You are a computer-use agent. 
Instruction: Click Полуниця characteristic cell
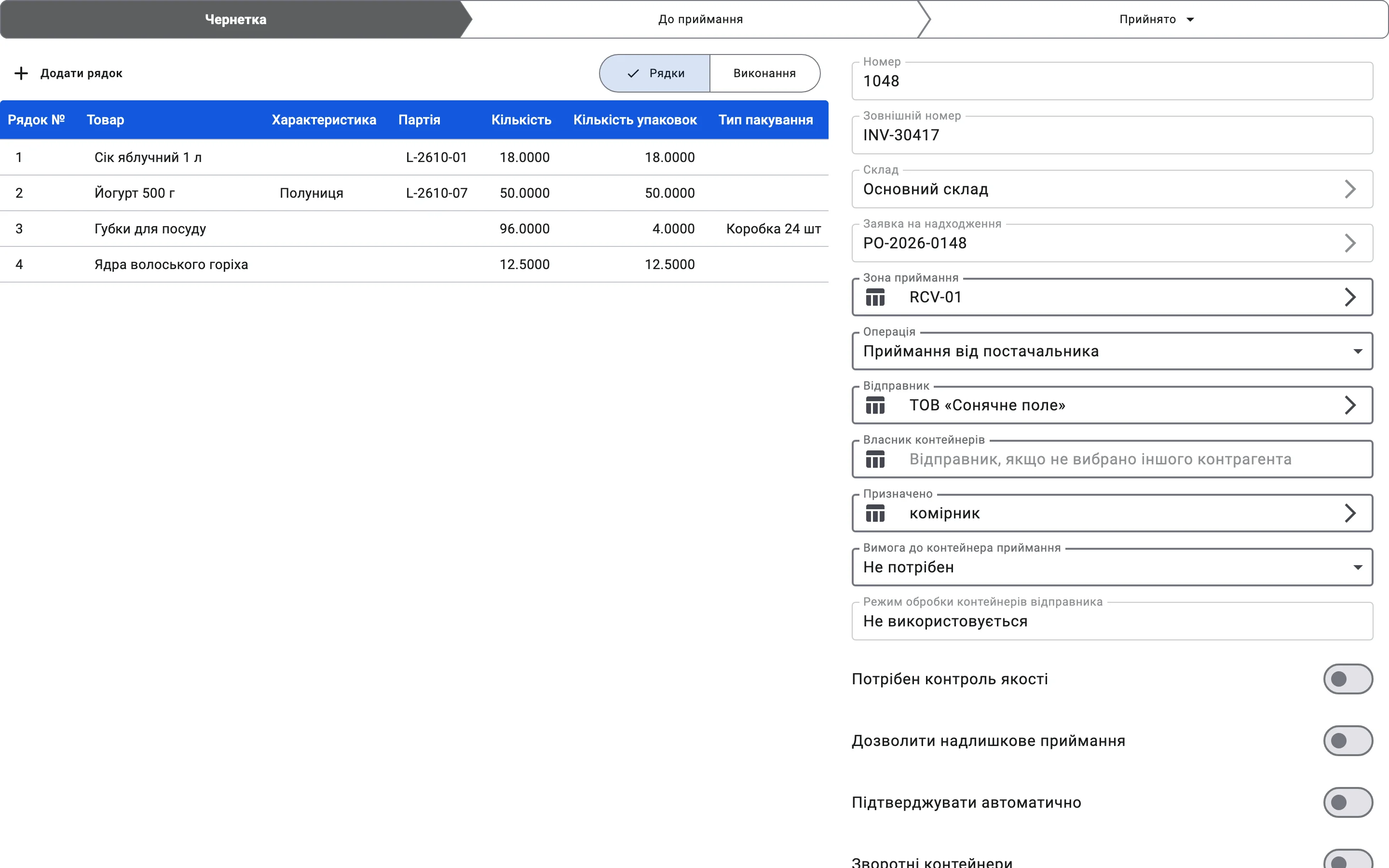(x=311, y=193)
